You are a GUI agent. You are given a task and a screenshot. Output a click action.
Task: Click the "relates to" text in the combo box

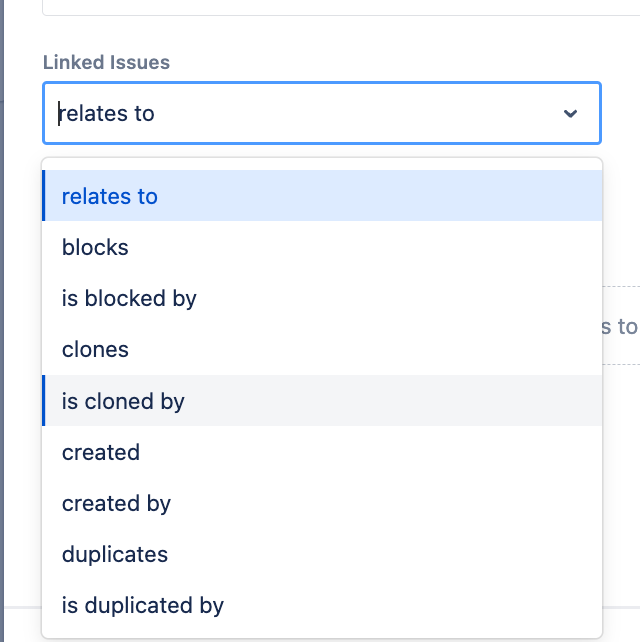tap(108, 113)
